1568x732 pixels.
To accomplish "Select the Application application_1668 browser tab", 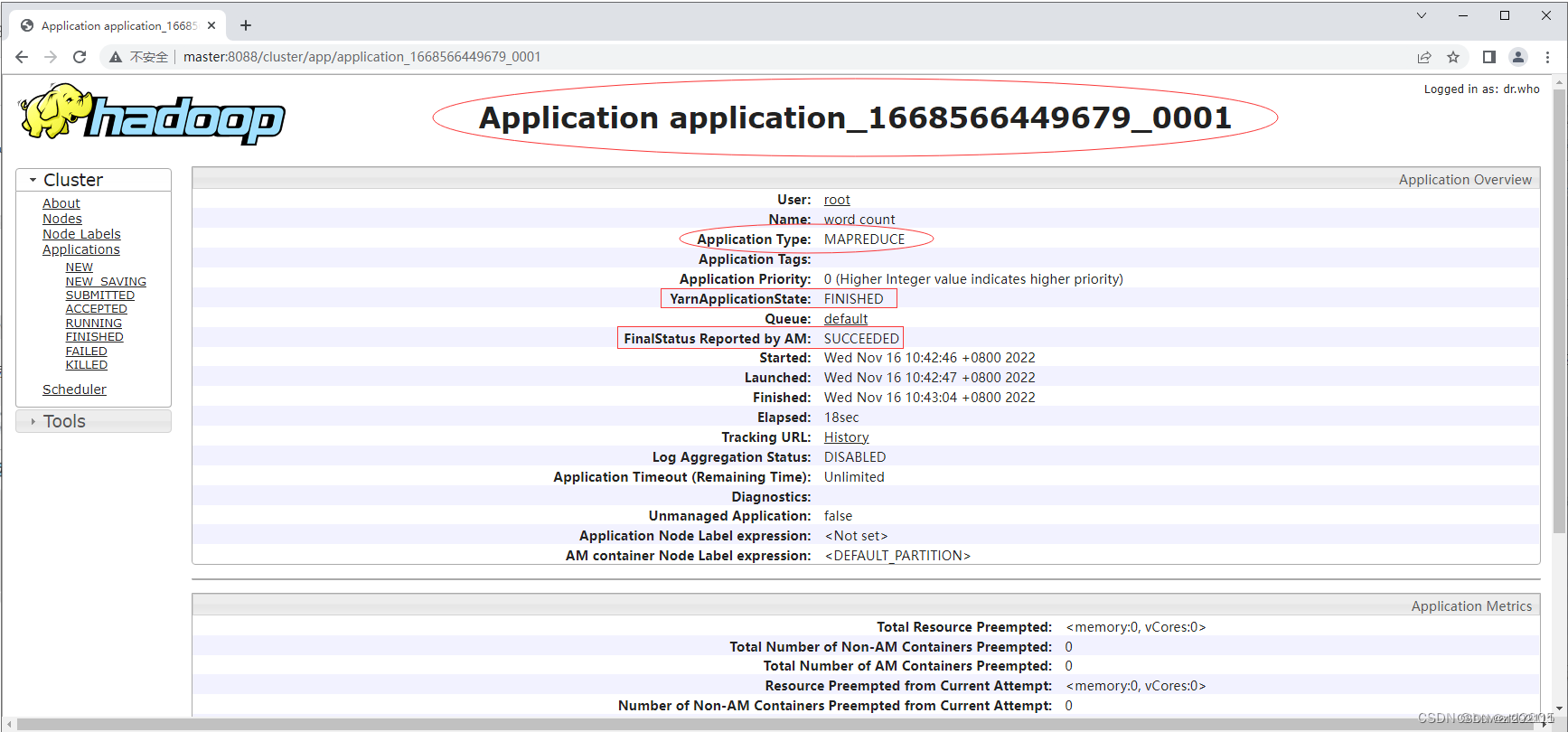I will tap(117, 25).
